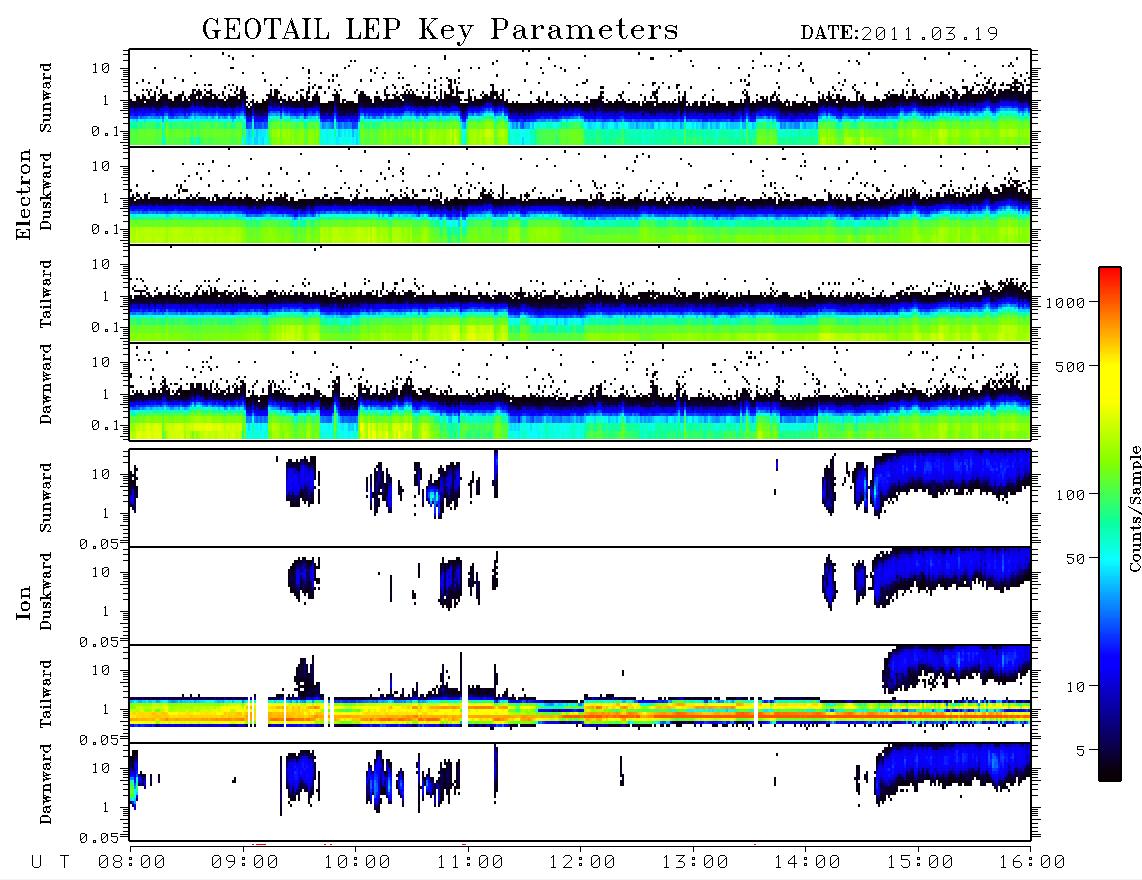This screenshot has height=880, width=1142.
Task: Select the vertical Counts/Sample legend title
Action: 1135,508
